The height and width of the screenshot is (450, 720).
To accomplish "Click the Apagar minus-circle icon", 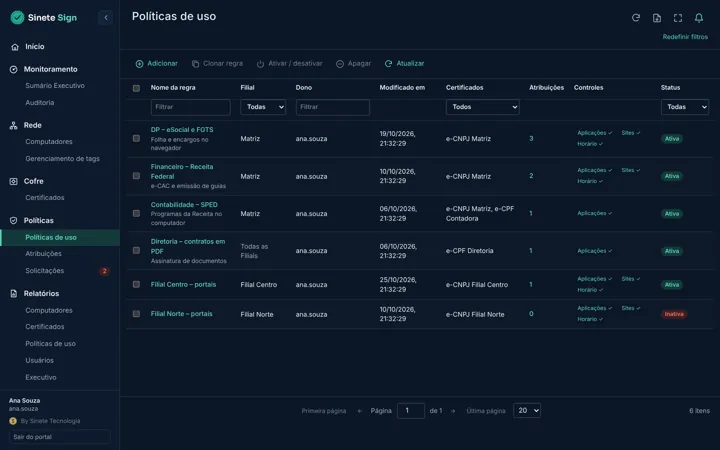I will [340, 64].
